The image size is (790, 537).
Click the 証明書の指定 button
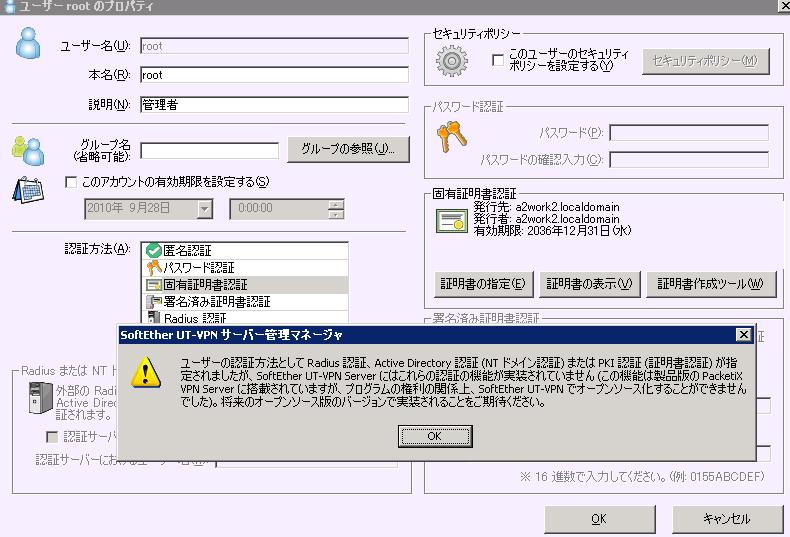[483, 284]
